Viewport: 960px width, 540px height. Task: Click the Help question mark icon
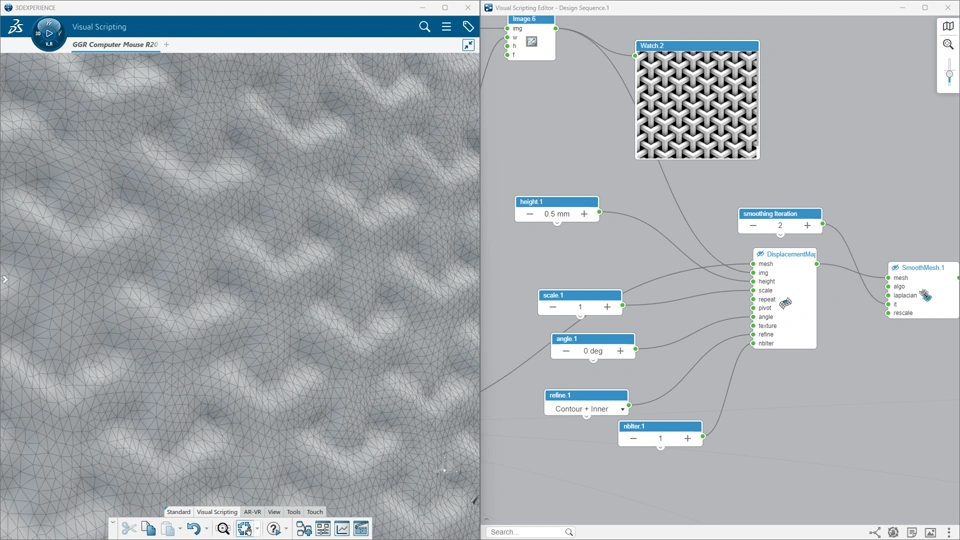pyautogui.click(x=274, y=528)
